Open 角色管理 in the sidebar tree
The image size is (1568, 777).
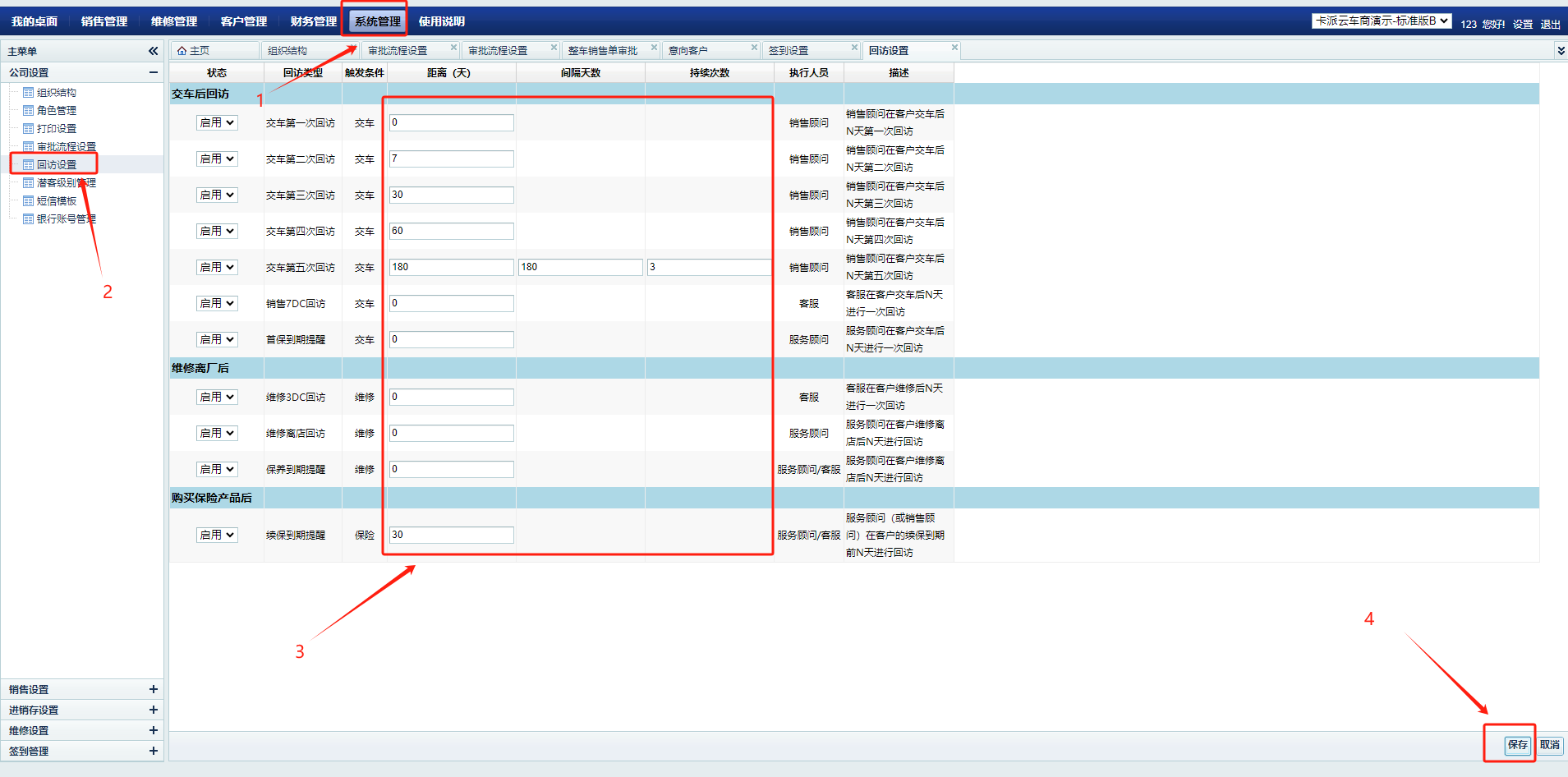click(x=56, y=111)
